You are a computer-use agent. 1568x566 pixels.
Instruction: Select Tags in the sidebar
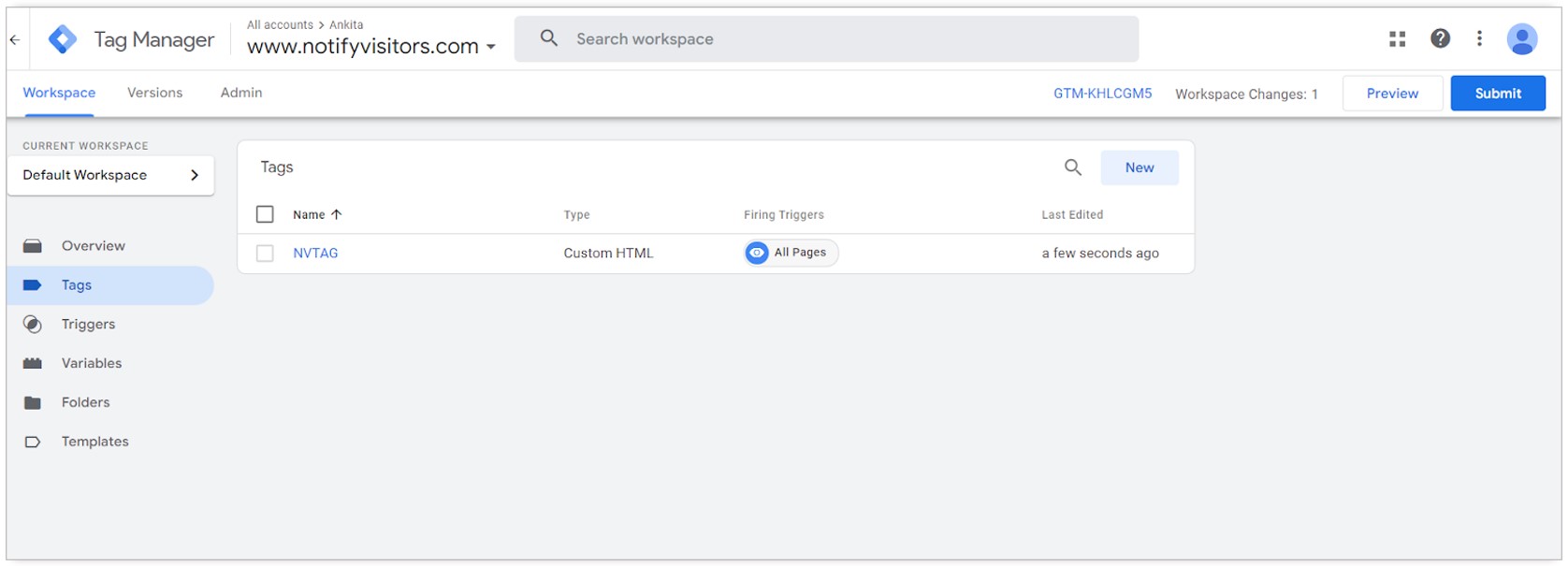(x=110, y=285)
